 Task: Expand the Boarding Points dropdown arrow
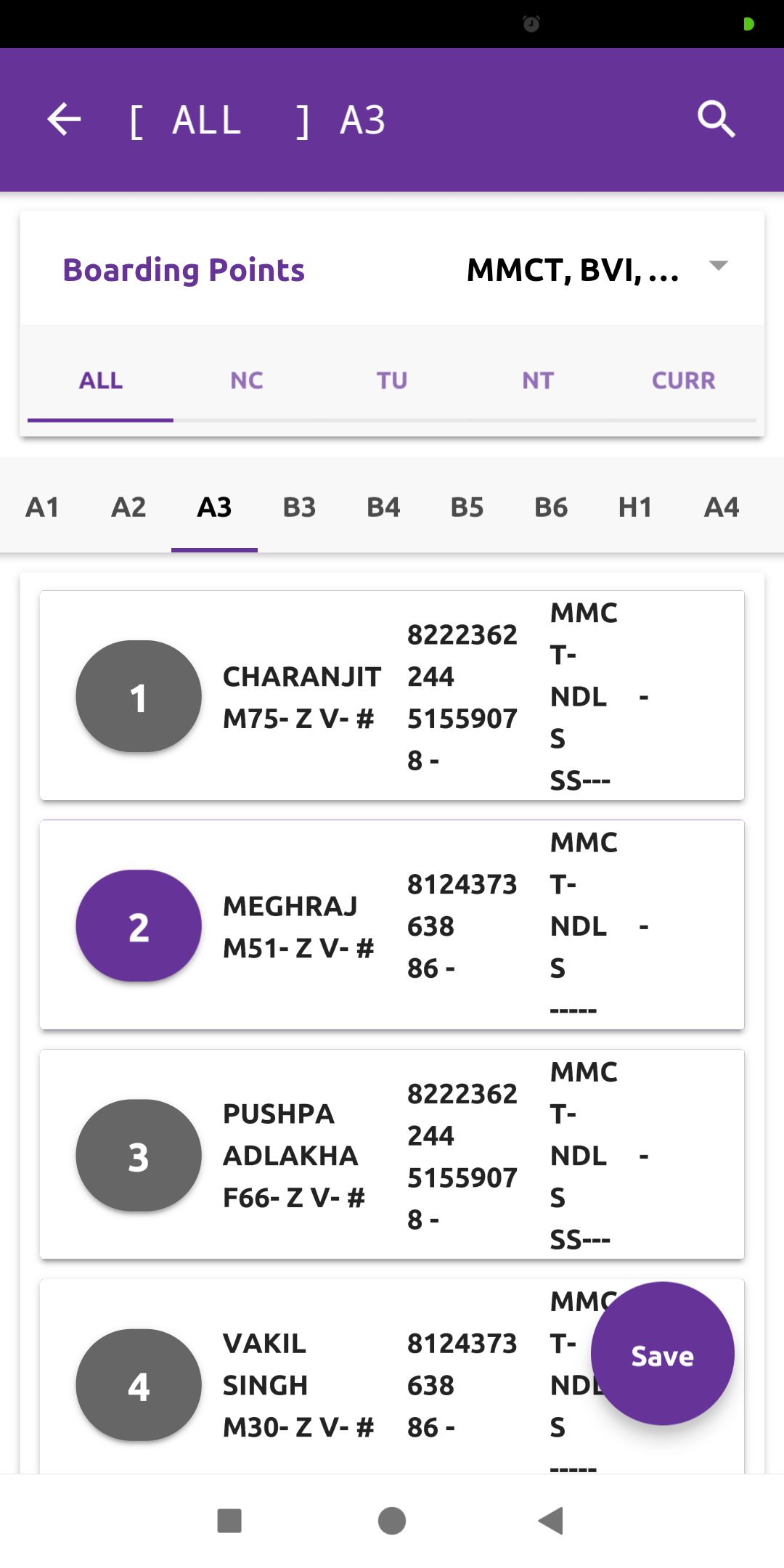click(x=718, y=266)
